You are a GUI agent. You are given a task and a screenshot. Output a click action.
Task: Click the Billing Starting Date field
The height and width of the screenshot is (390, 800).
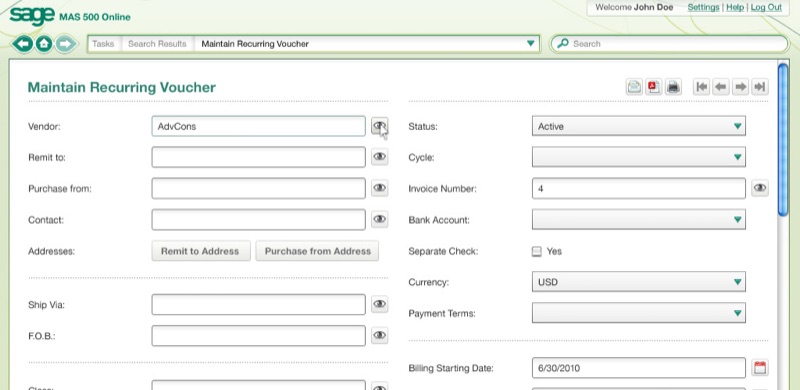[x=638, y=368]
